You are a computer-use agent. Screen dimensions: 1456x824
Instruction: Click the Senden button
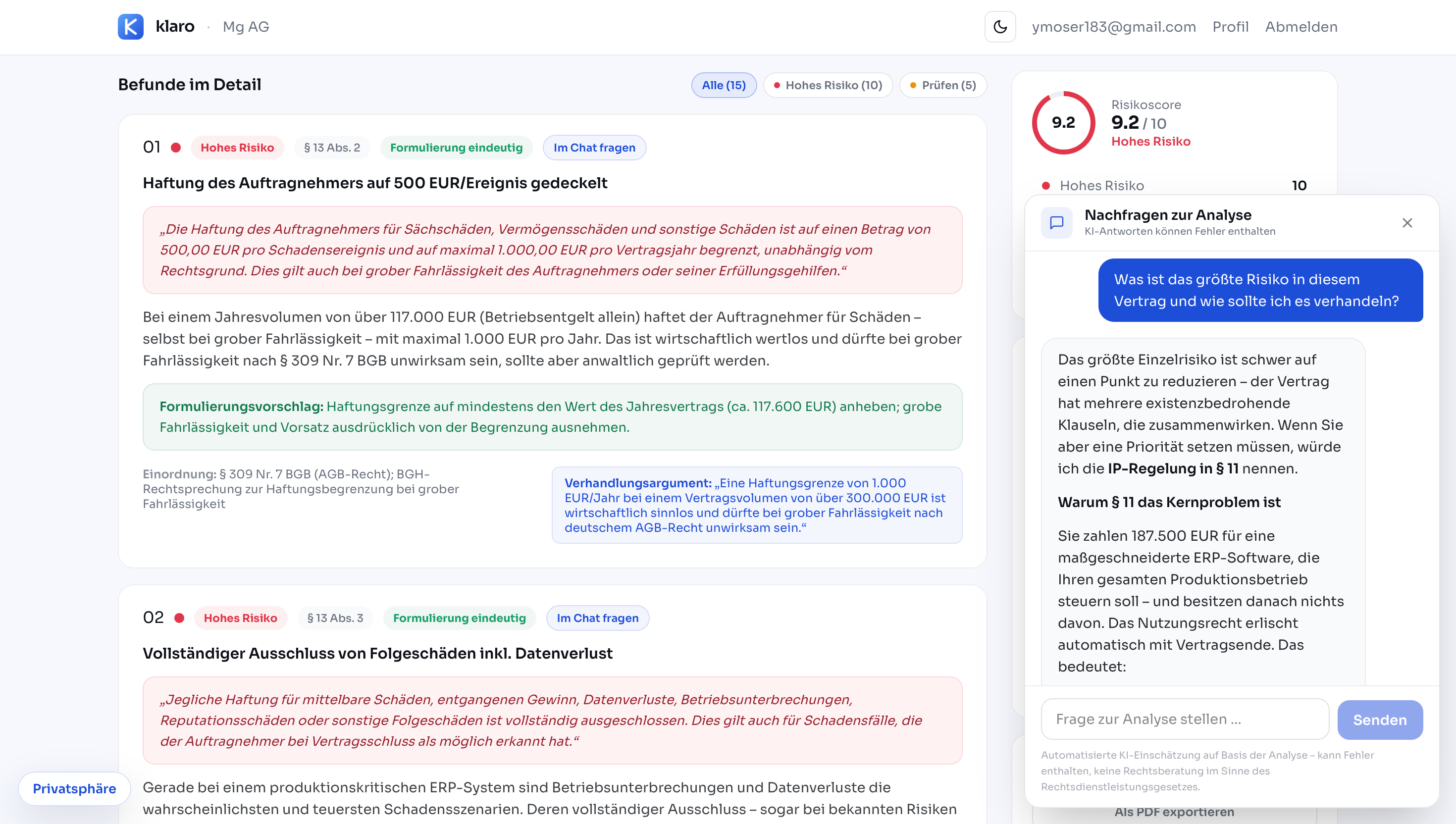pos(1380,720)
